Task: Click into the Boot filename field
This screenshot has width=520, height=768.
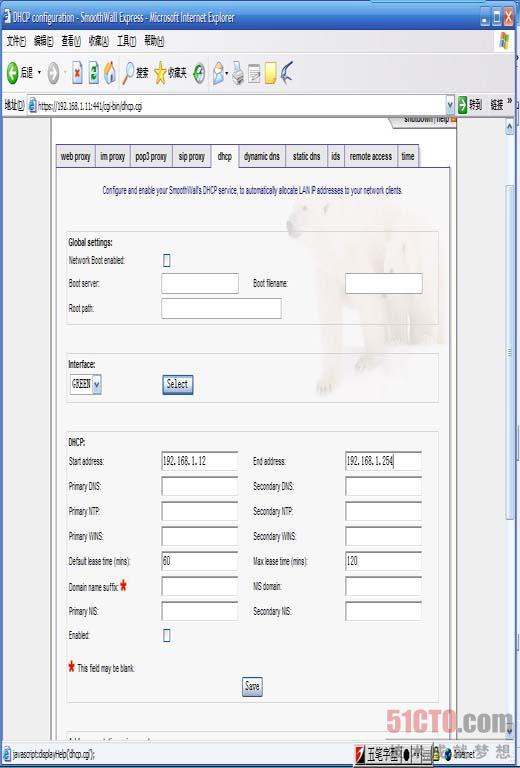Action: tap(383, 284)
